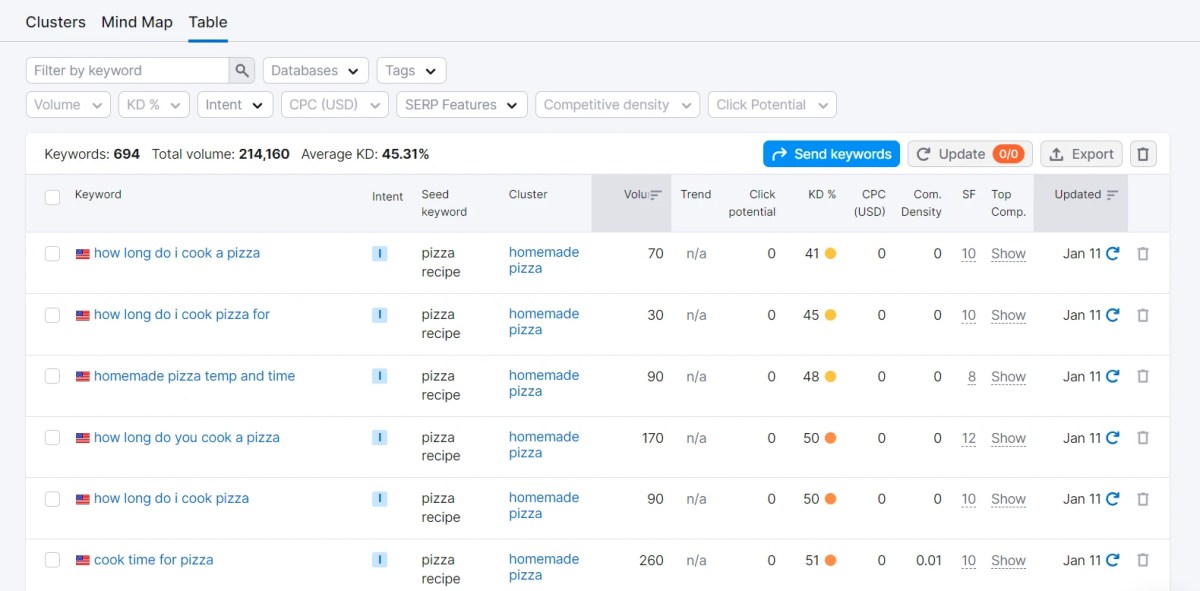Open SERP features count 8 link

(972, 377)
